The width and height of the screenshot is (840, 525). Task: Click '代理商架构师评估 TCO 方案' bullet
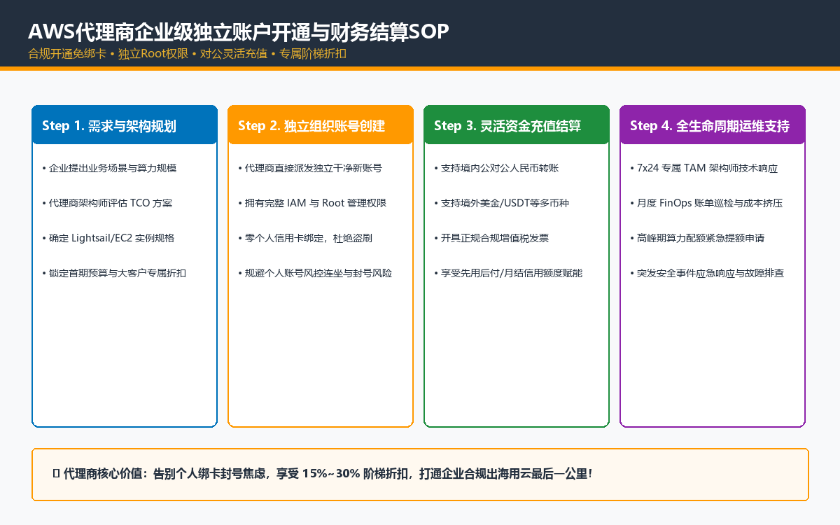coord(107,203)
